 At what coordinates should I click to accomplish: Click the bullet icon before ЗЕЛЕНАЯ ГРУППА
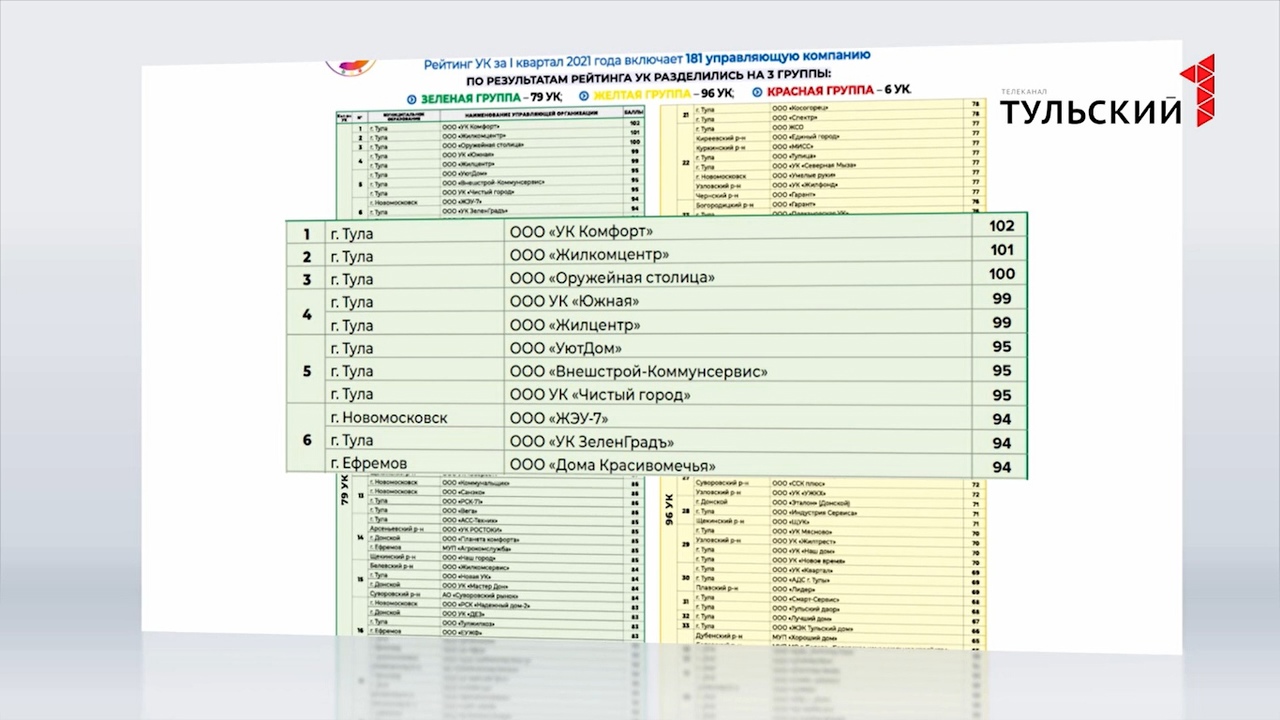pyautogui.click(x=412, y=98)
